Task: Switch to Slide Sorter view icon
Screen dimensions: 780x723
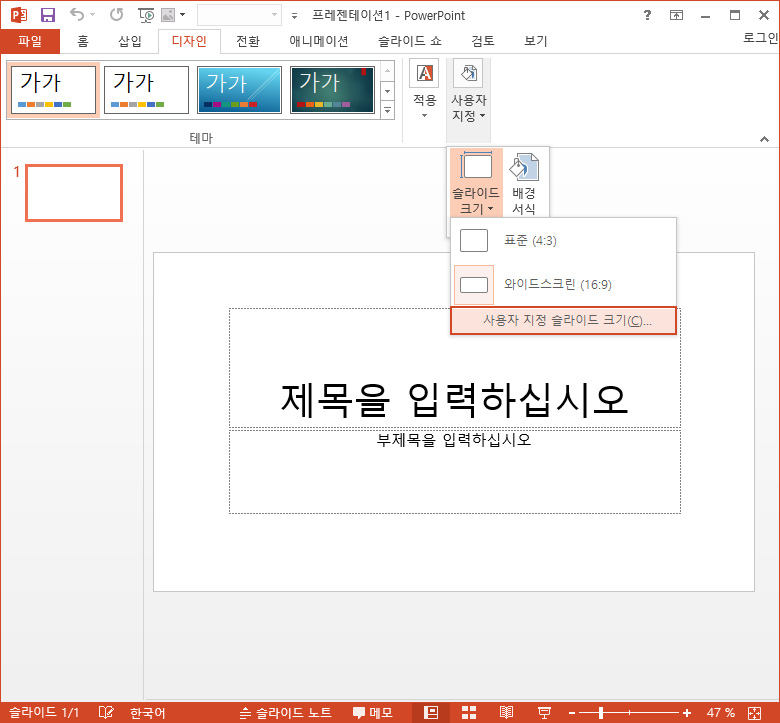Action: coord(469,713)
